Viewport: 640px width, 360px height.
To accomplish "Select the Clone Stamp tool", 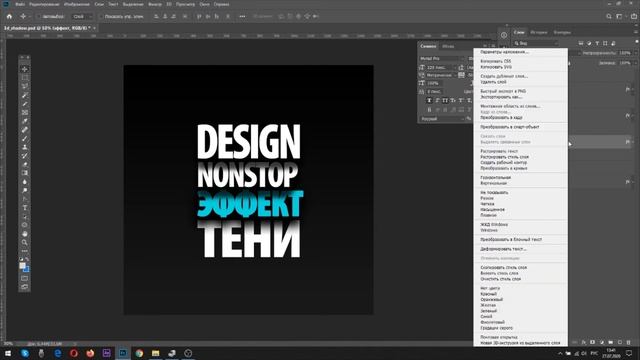I will click(24, 147).
